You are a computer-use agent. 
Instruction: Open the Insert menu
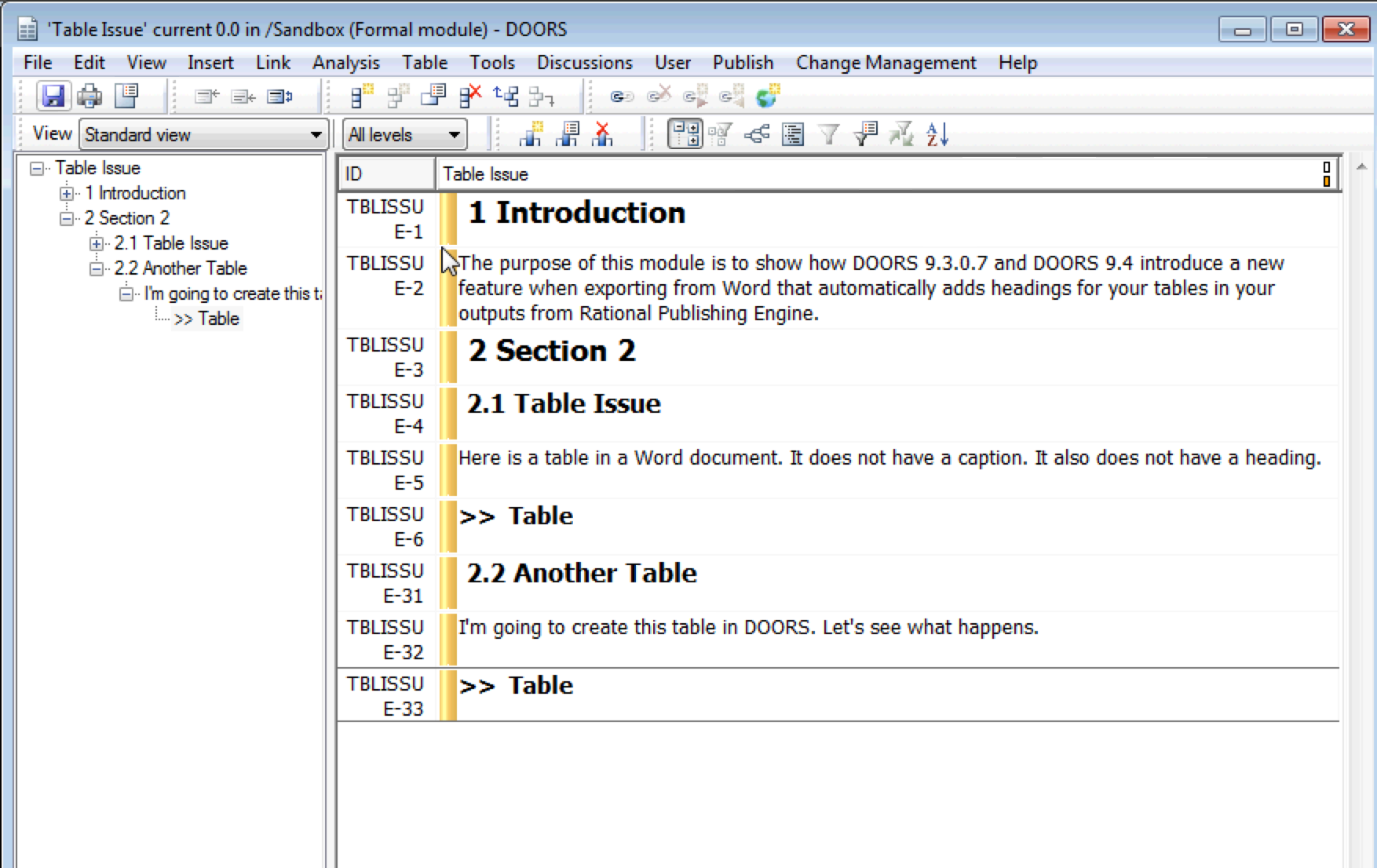210,63
